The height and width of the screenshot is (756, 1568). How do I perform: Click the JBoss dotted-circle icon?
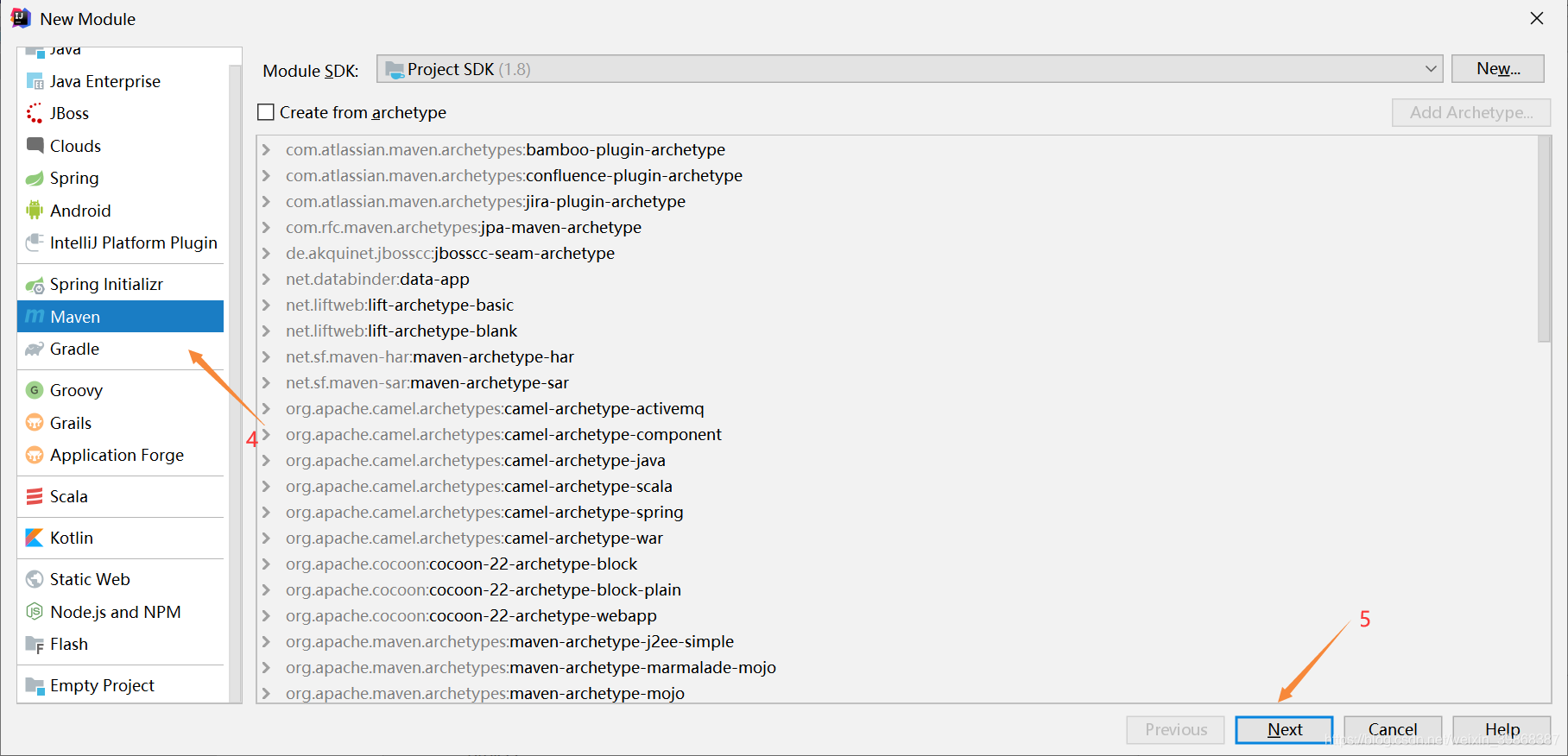(x=35, y=113)
